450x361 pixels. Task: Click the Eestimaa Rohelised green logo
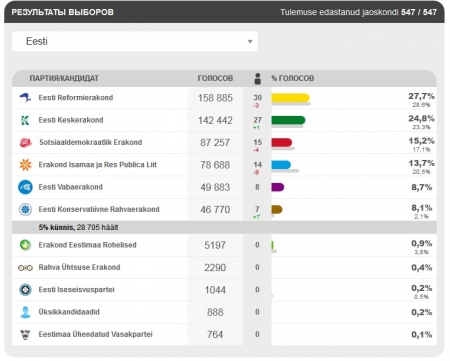click(25, 245)
